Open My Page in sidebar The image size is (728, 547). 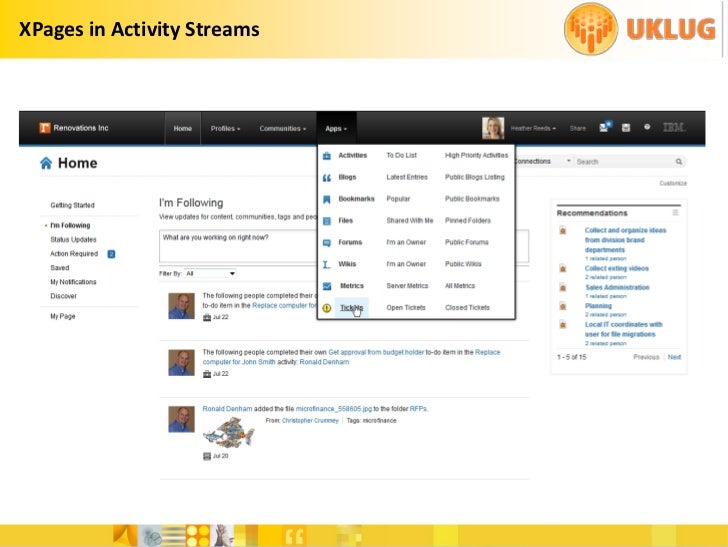click(63, 316)
